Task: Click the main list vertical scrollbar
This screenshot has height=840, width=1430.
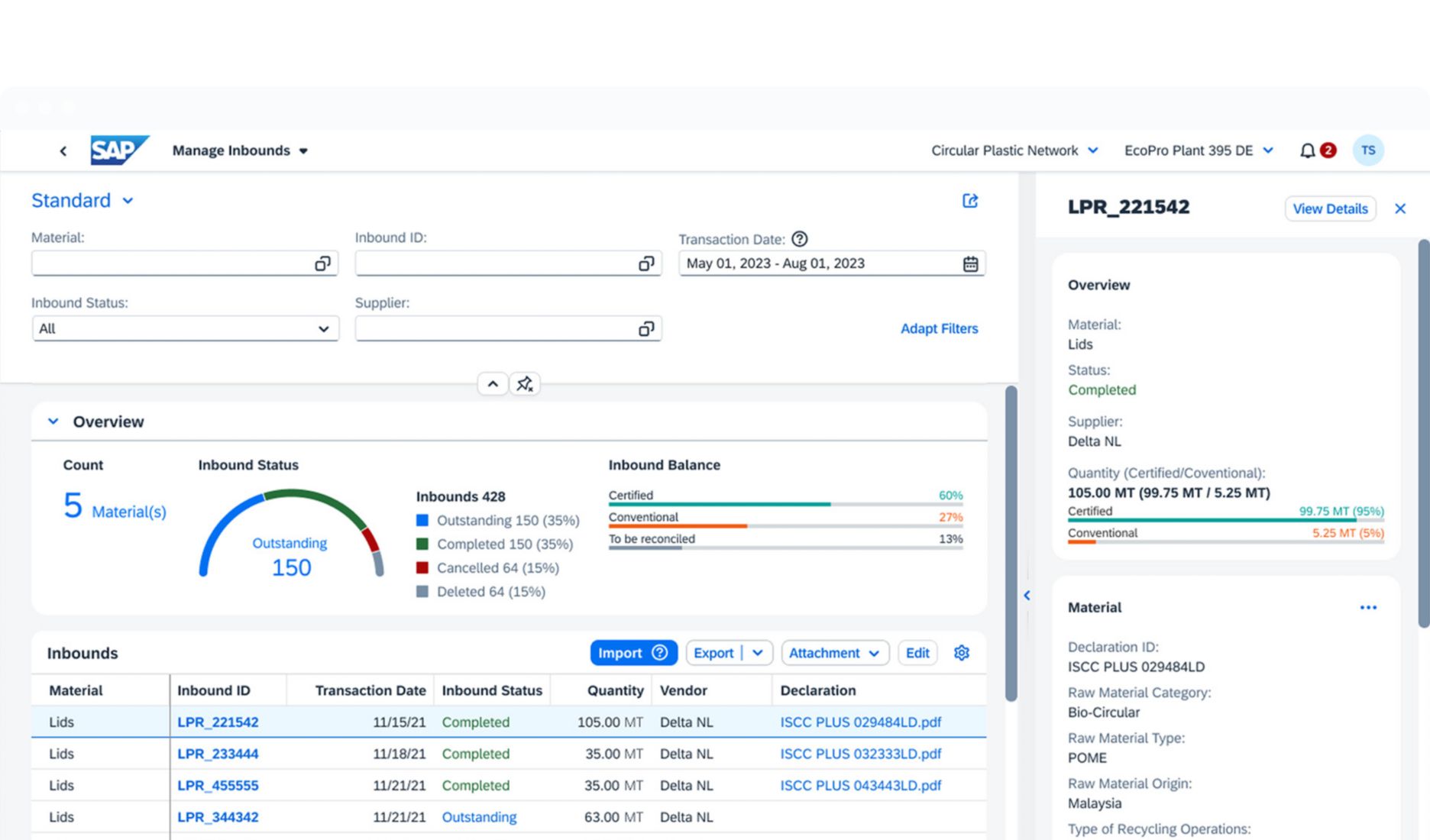Action: (1011, 542)
